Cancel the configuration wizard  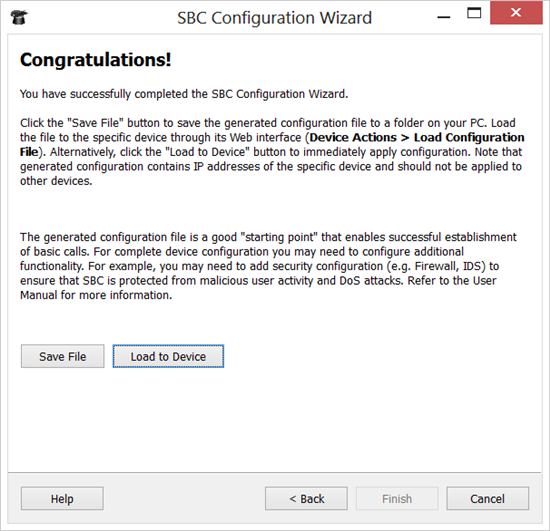[x=488, y=498]
